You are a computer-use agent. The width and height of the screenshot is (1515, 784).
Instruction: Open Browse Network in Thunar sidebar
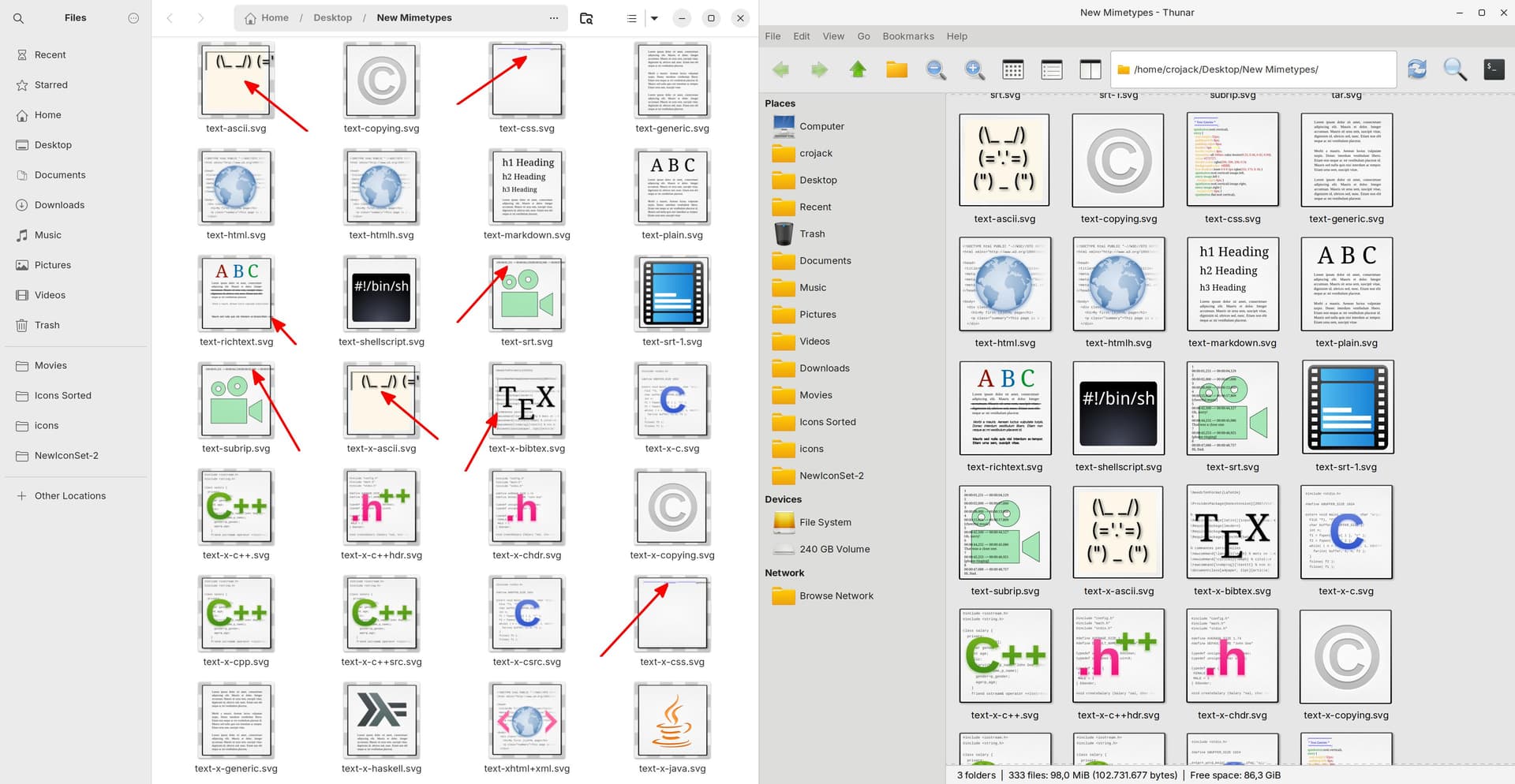click(x=836, y=595)
